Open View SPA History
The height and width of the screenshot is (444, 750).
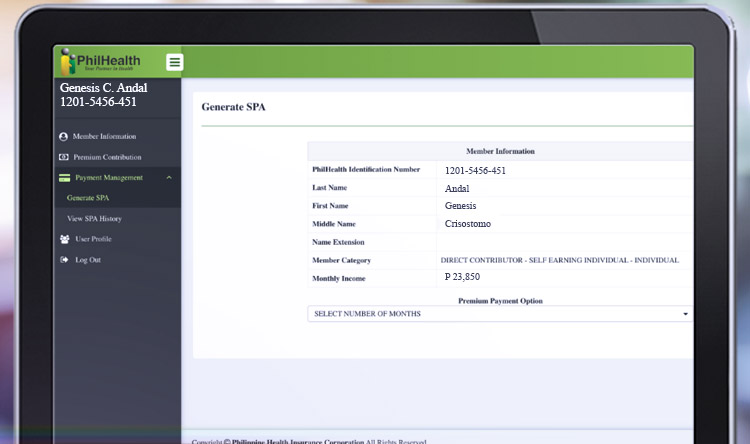point(94,218)
